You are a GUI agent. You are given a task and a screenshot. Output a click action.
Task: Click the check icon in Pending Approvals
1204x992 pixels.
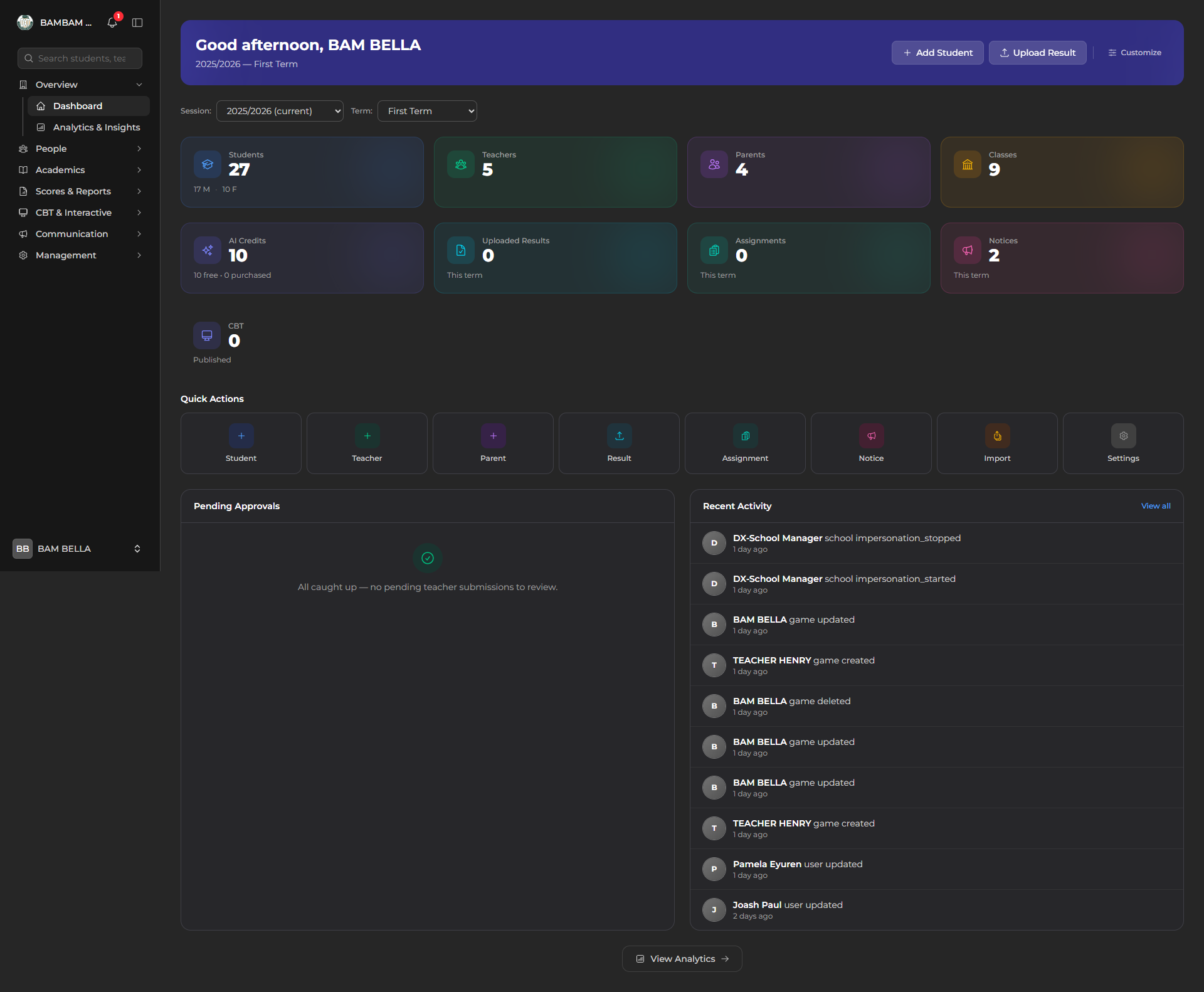tap(428, 558)
